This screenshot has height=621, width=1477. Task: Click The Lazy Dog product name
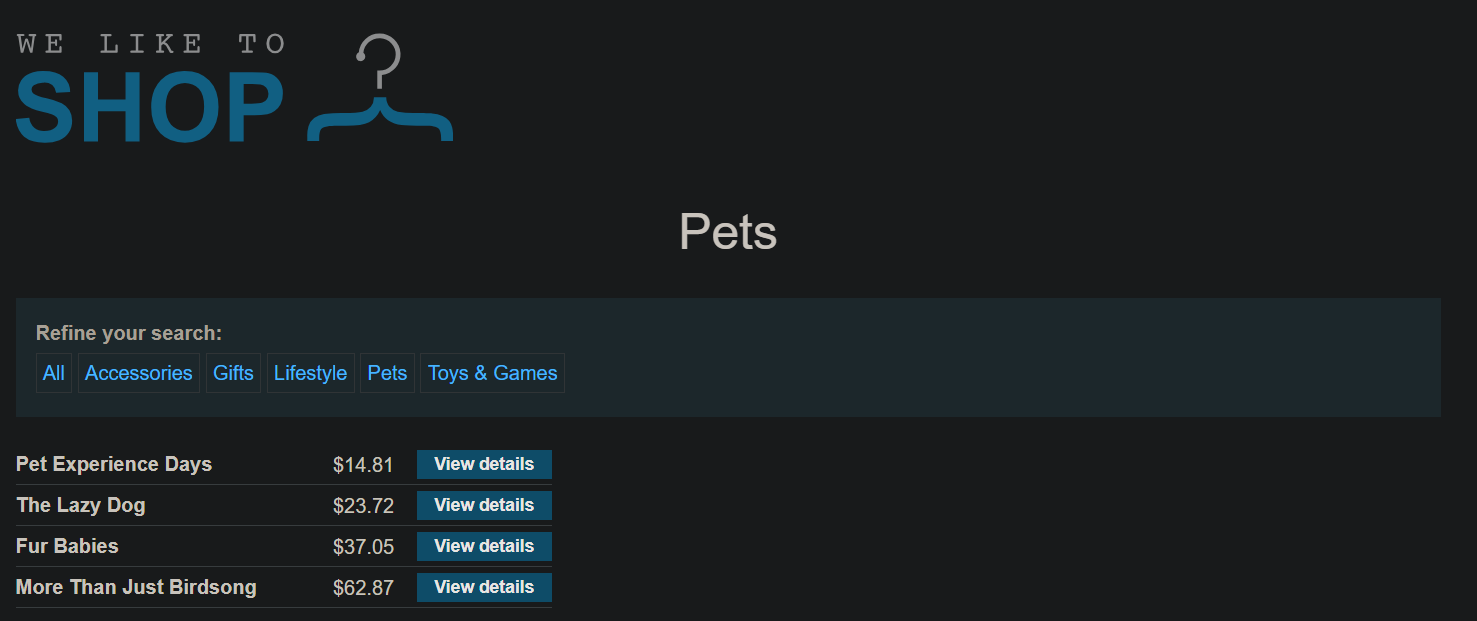(x=81, y=505)
